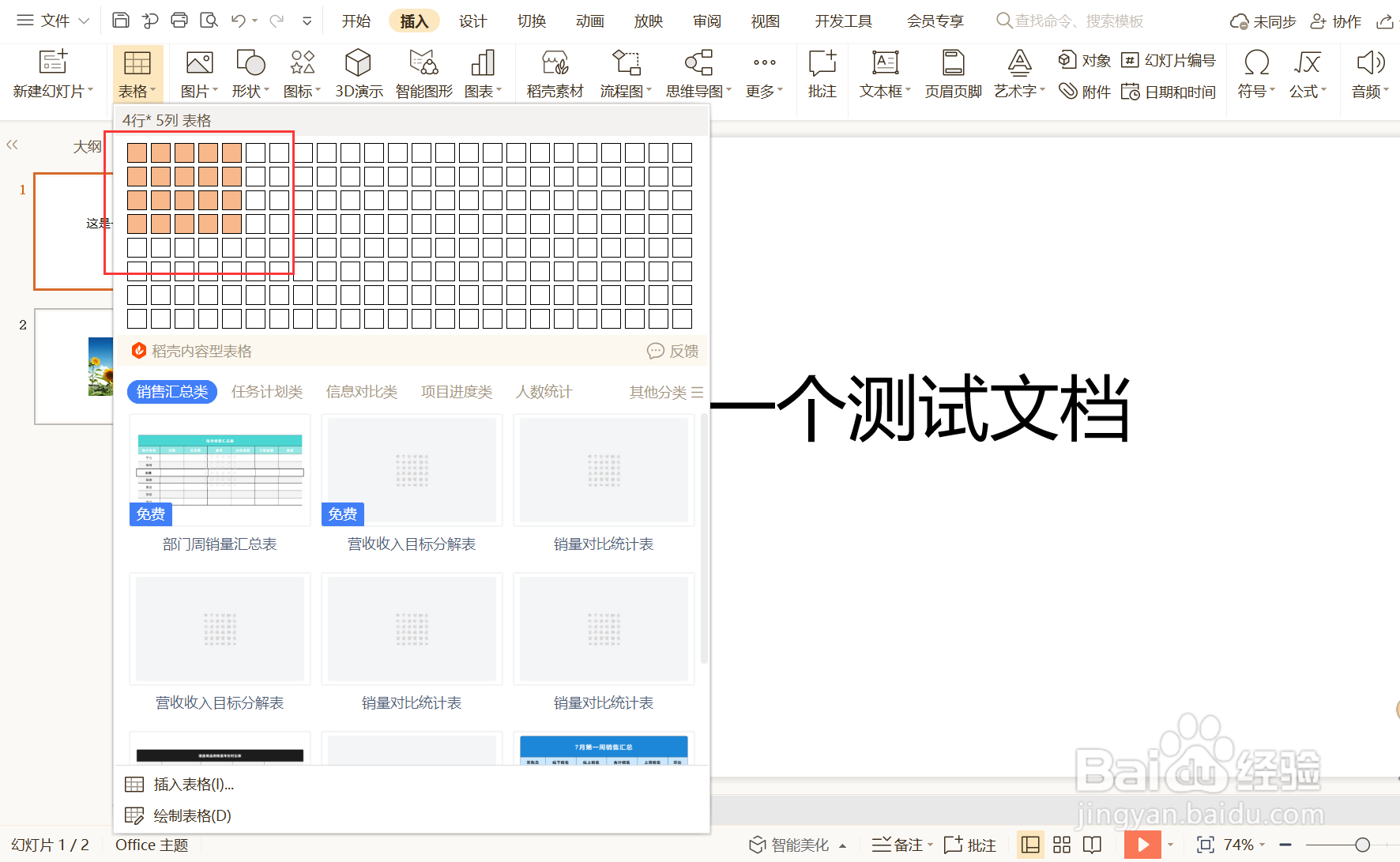Expand the 更多 more insert options
The image size is (1400, 862).
pos(764,74)
